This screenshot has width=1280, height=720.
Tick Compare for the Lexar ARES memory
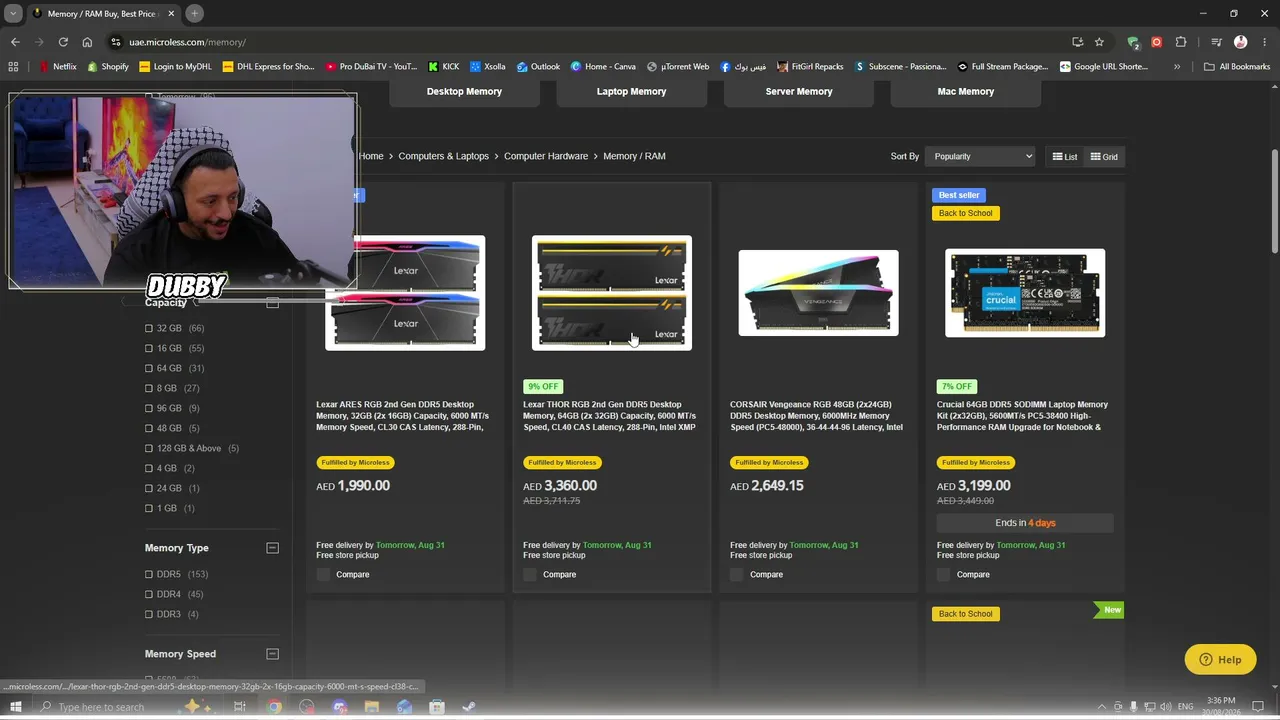pos(323,574)
